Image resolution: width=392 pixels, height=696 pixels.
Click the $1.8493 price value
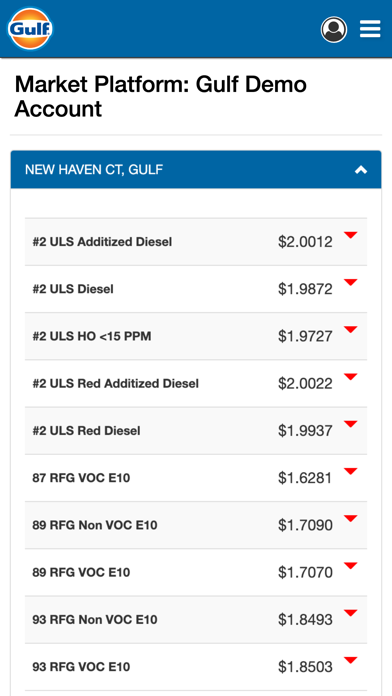(x=305, y=620)
